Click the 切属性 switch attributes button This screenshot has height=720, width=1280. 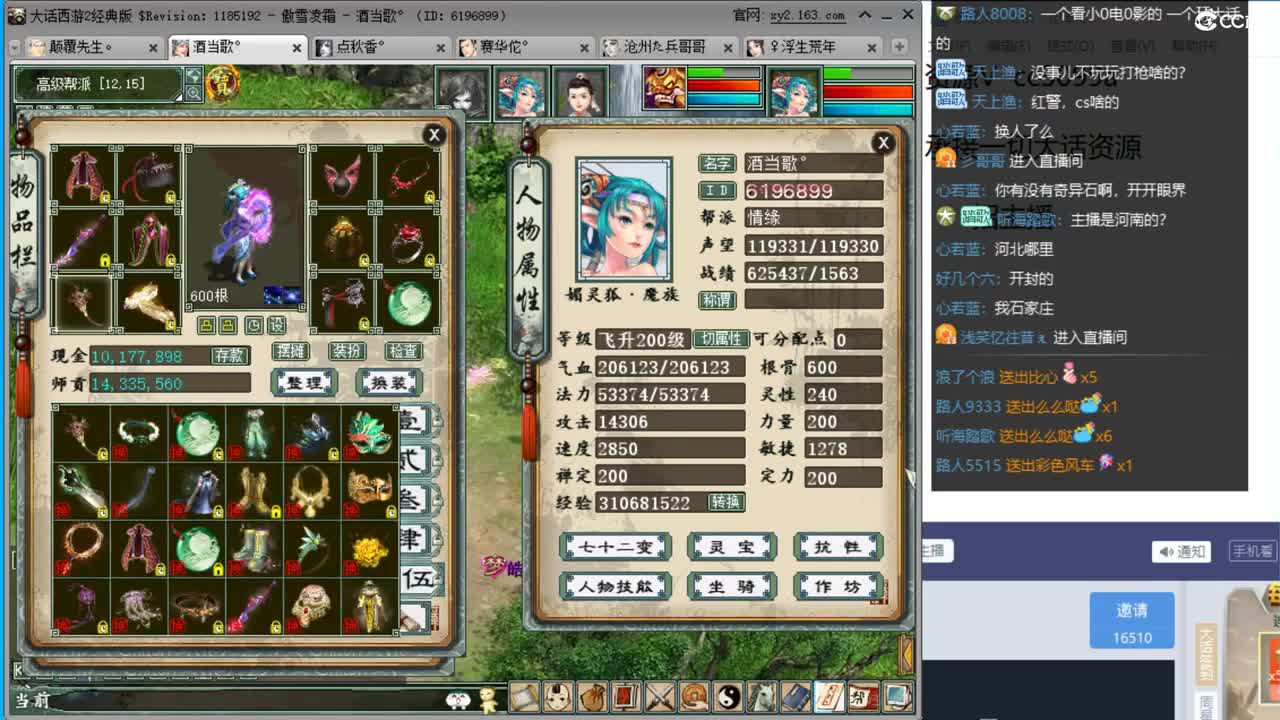(x=720, y=339)
